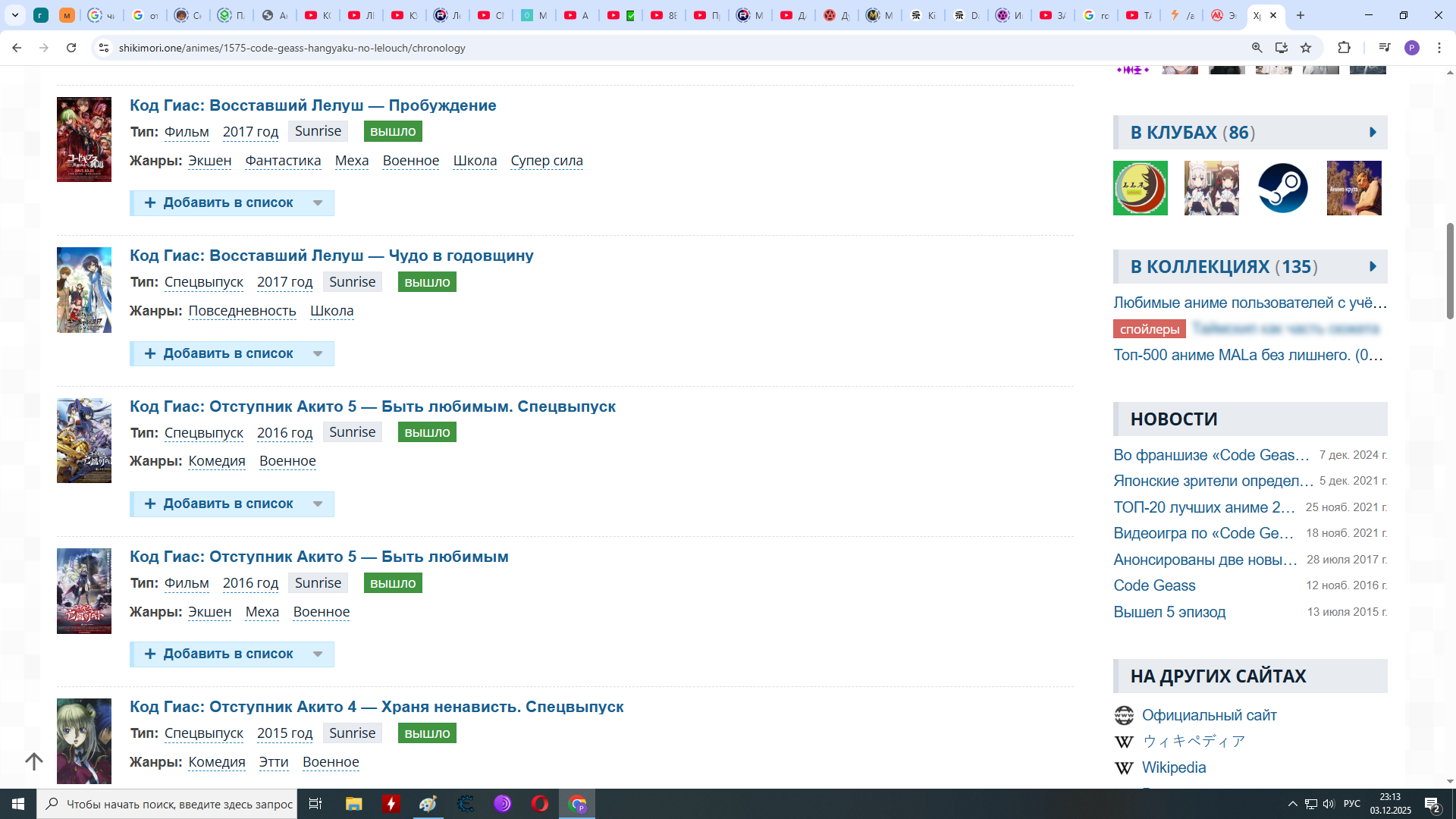The height and width of the screenshot is (819, 1456).
Task: Open Opera browser from the taskbar
Action: click(539, 804)
